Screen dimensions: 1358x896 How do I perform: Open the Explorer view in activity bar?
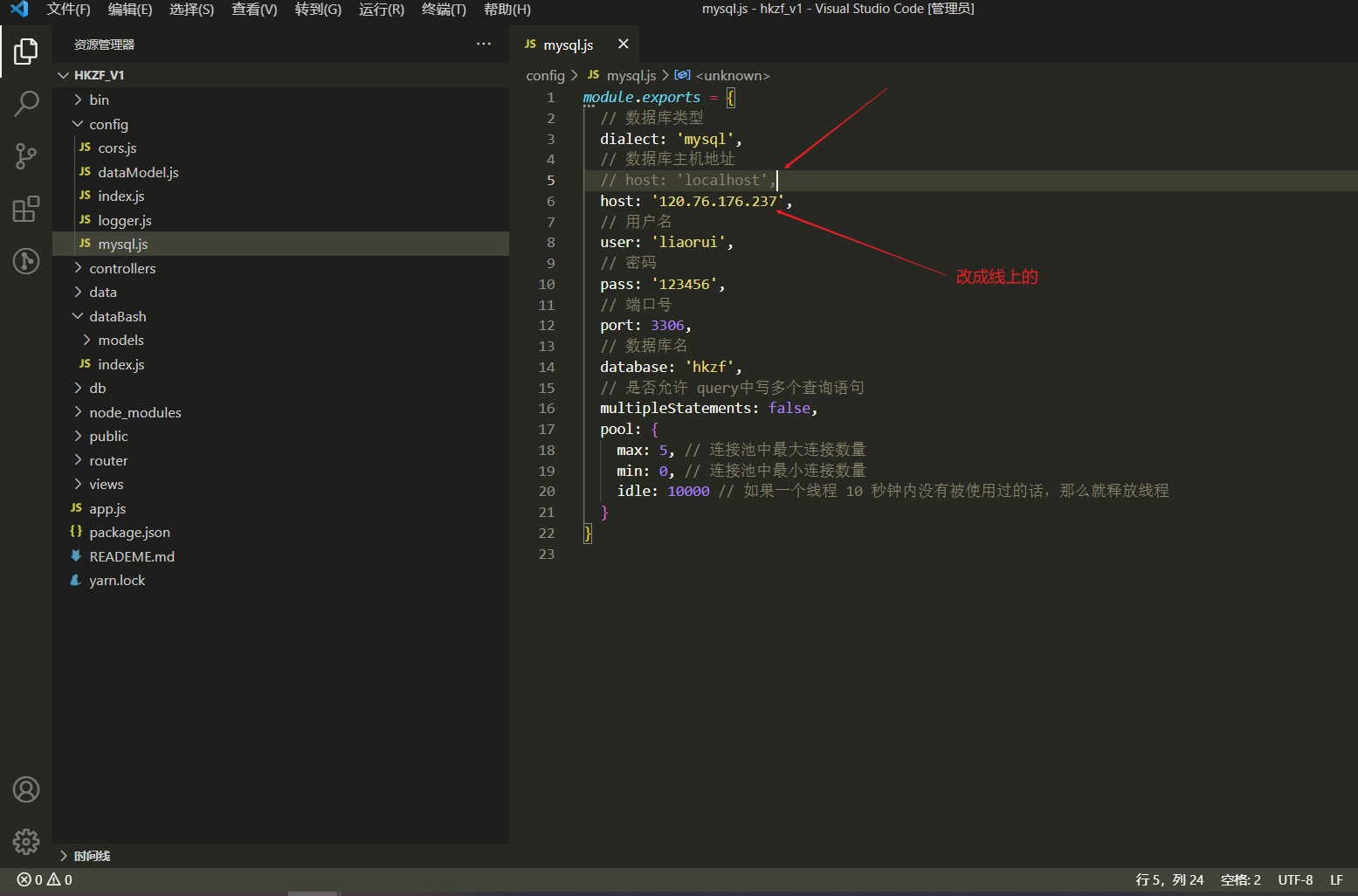click(26, 52)
